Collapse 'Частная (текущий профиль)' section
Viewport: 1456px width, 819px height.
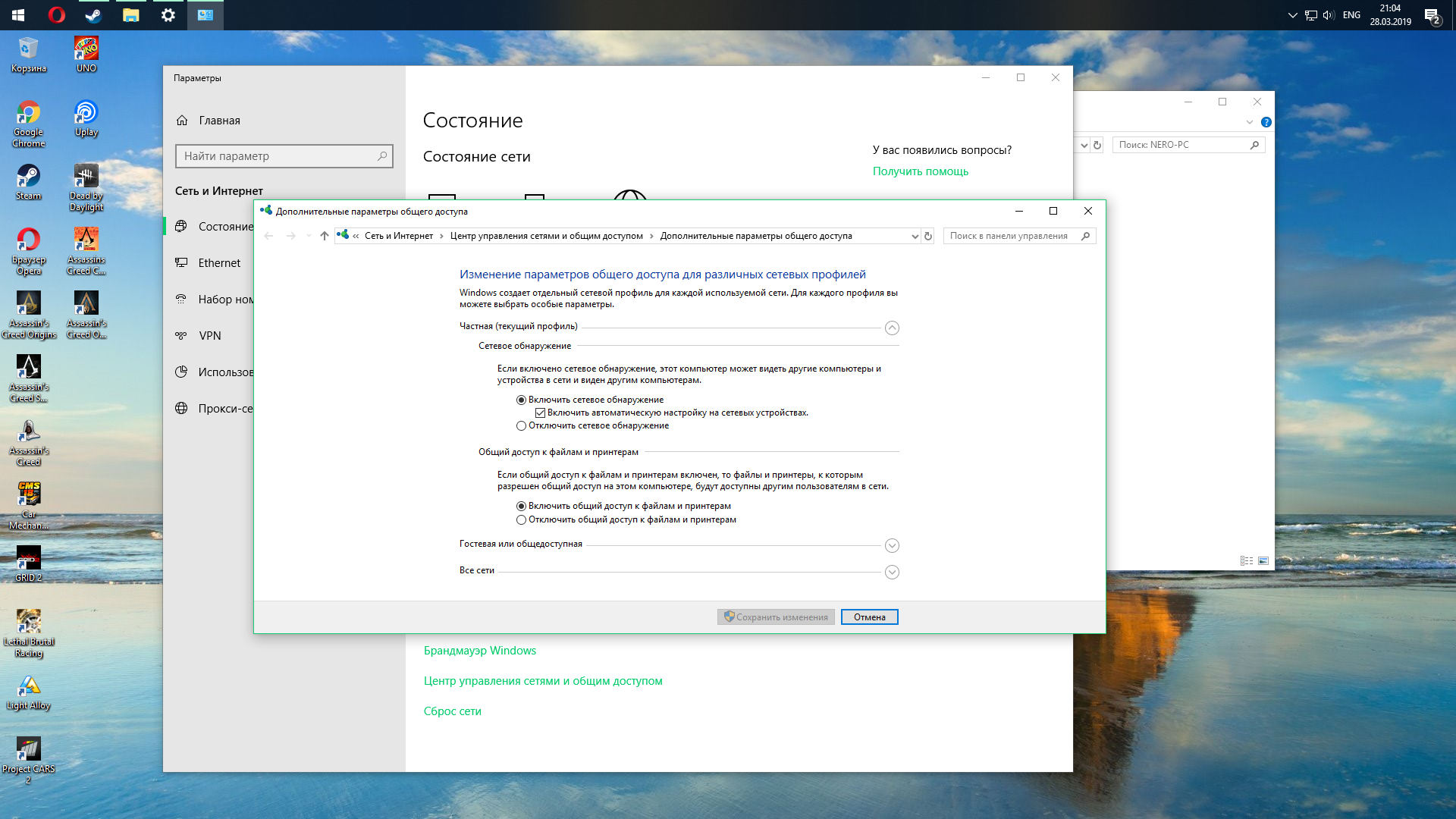tap(892, 328)
